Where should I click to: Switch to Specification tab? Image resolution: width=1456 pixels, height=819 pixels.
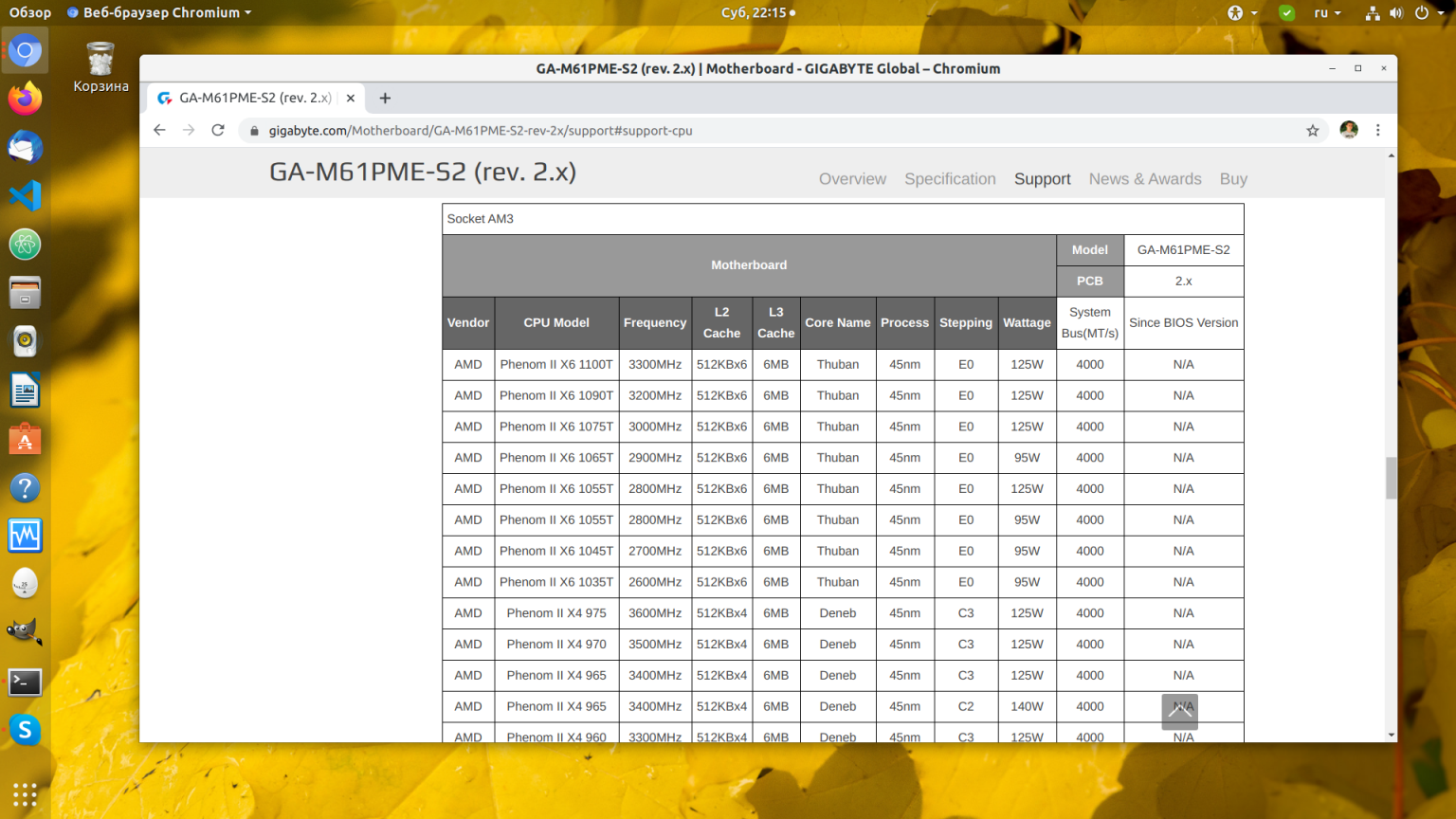(950, 179)
